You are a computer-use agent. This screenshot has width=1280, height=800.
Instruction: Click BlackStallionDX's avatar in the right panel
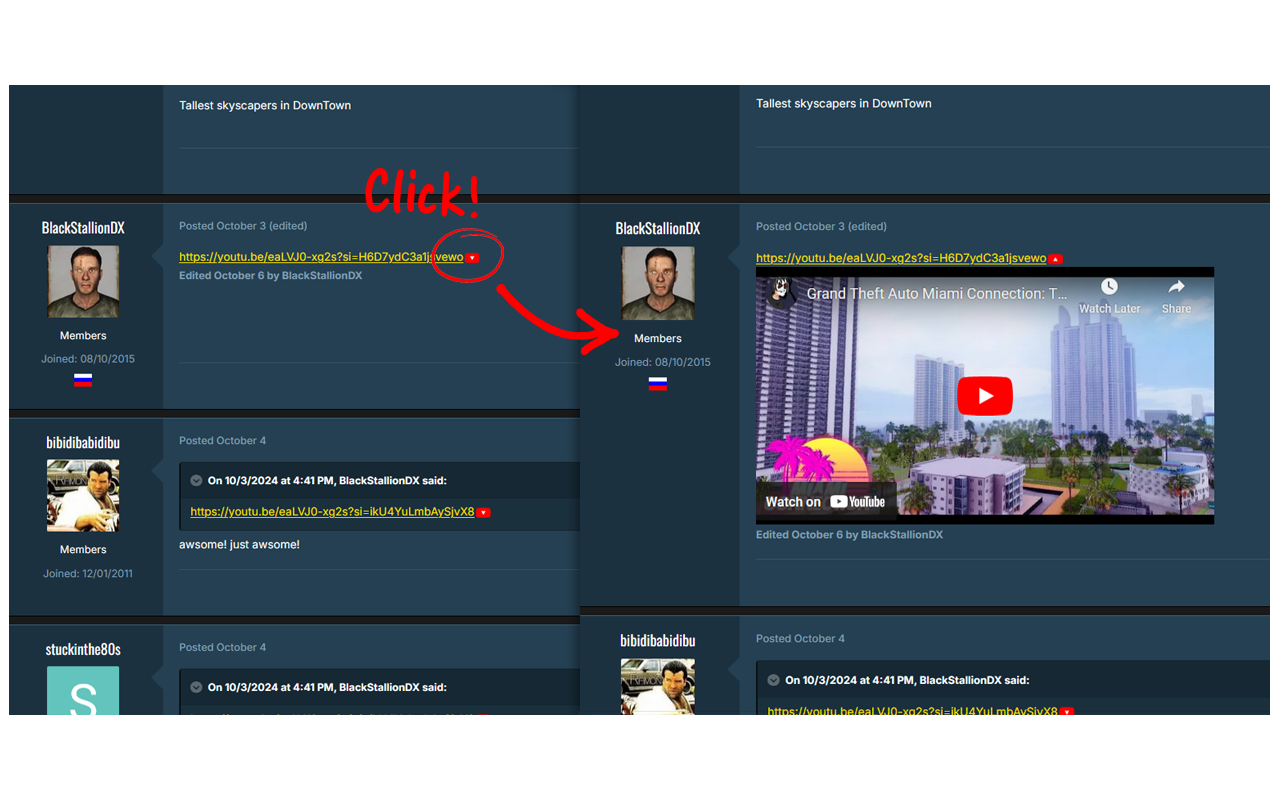point(658,284)
